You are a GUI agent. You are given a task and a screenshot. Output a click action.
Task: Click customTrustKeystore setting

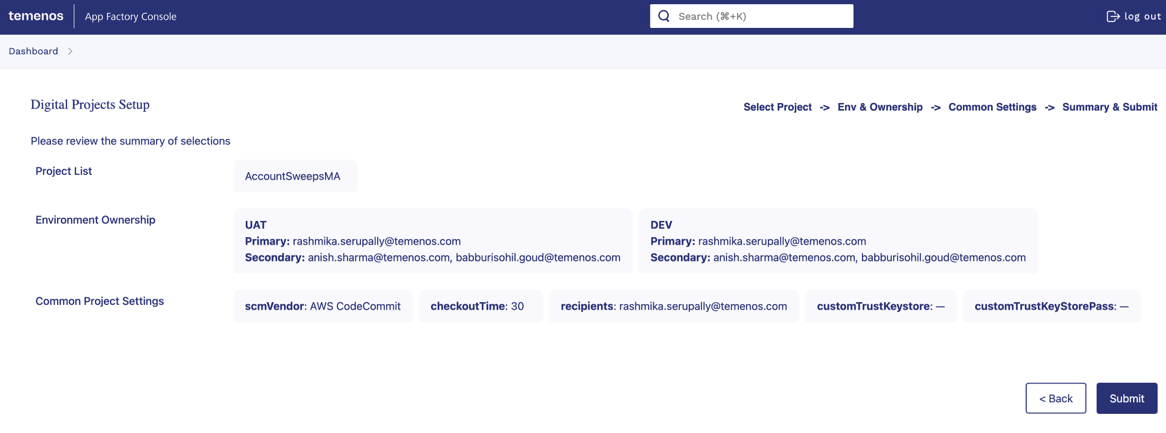[x=880, y=306]
